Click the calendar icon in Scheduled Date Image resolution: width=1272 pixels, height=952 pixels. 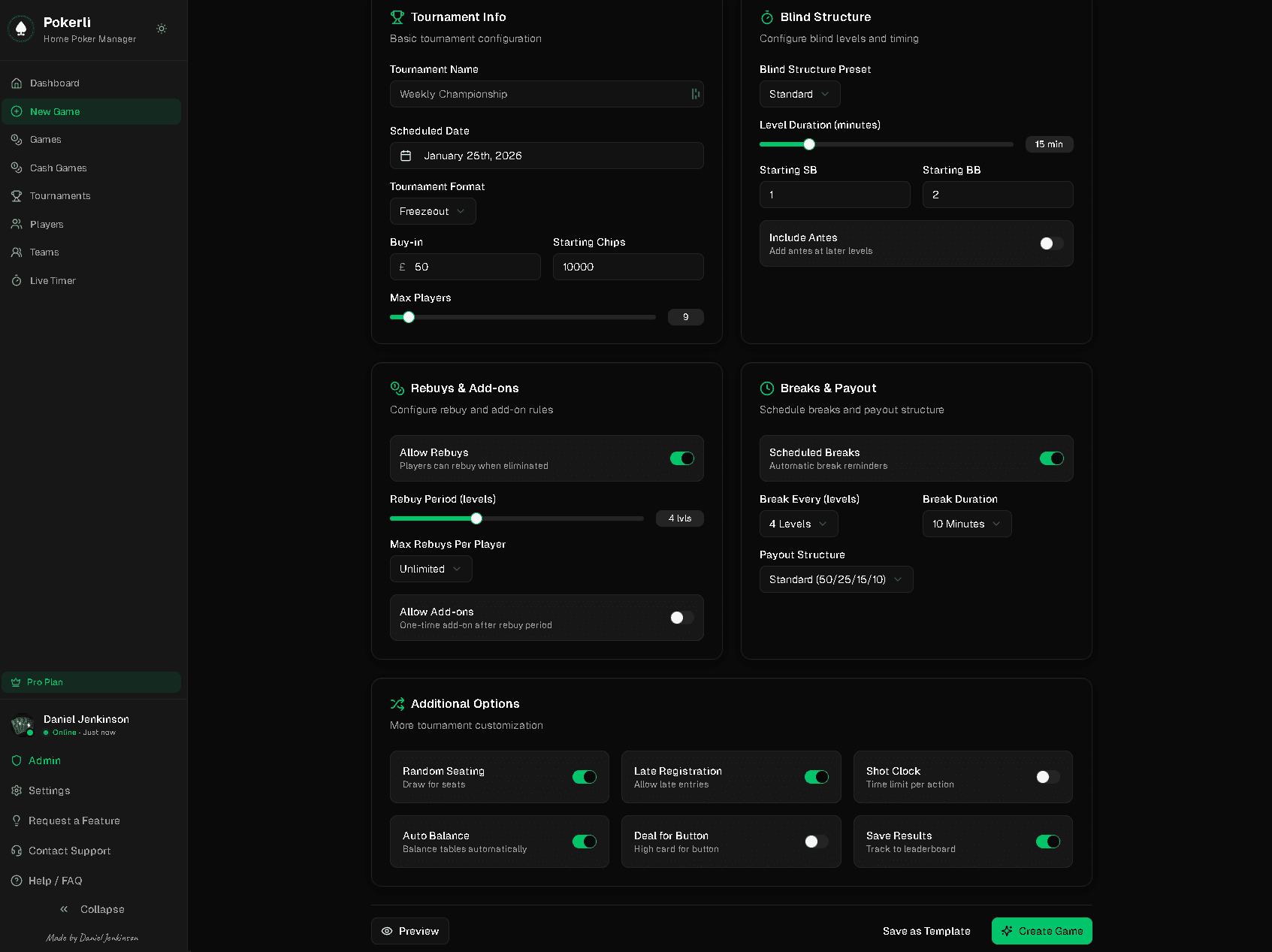pyautogui.click(x=406, y=156)
